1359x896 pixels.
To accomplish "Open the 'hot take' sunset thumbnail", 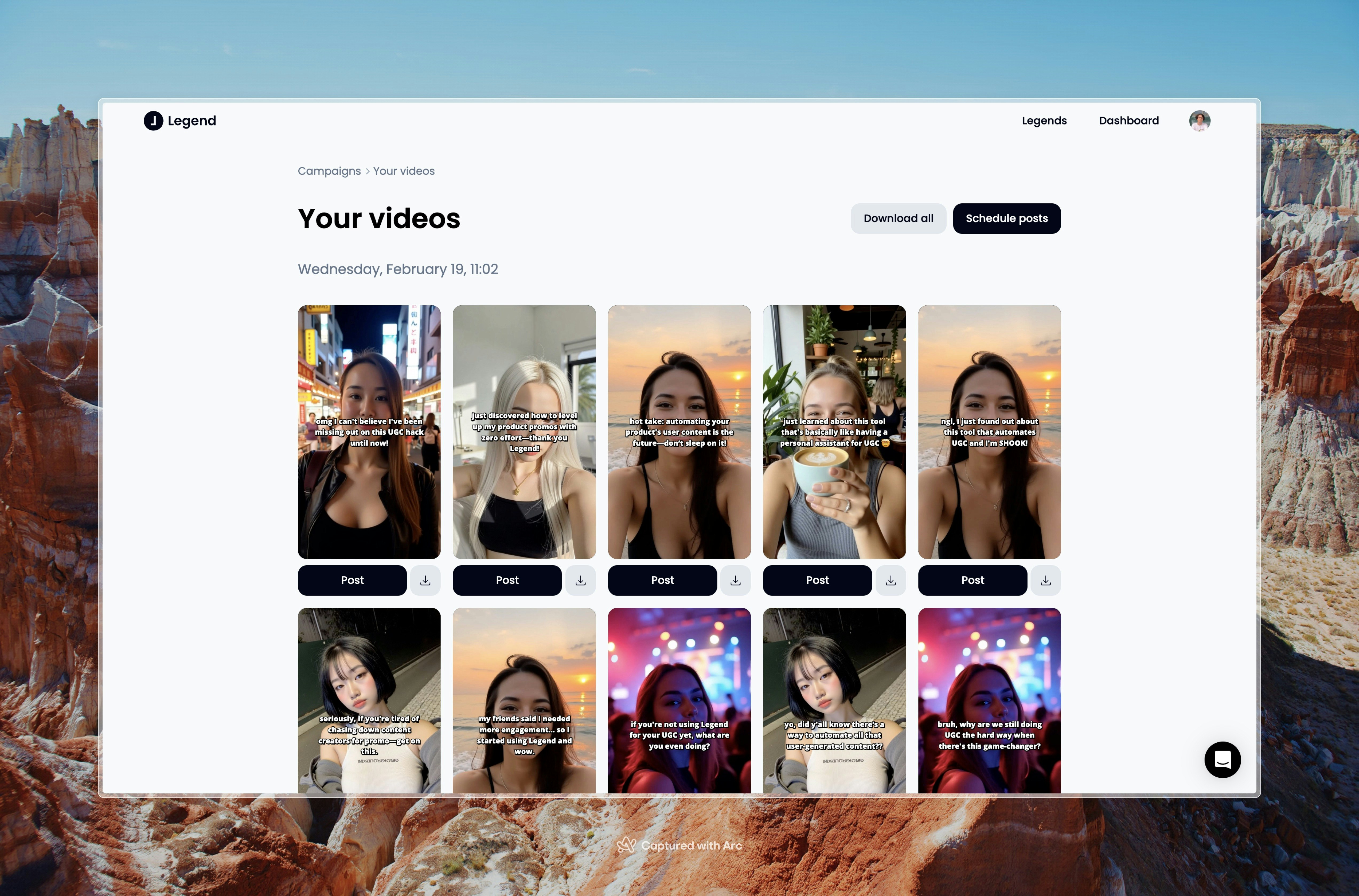I will [679, 431].
